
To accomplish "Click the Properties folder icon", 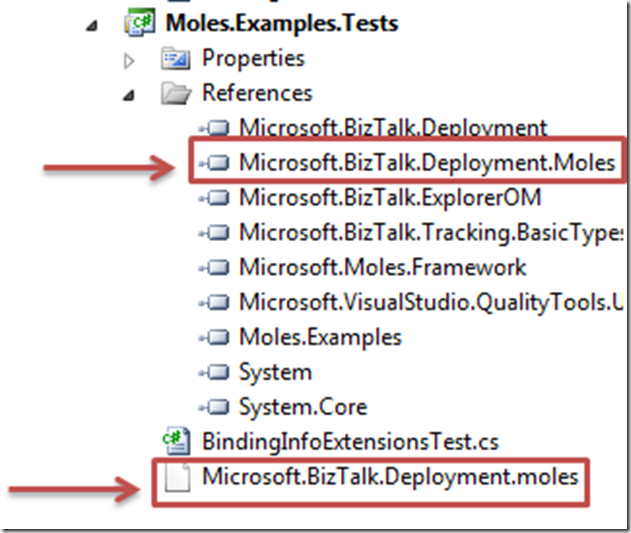I will pos(175,59).
